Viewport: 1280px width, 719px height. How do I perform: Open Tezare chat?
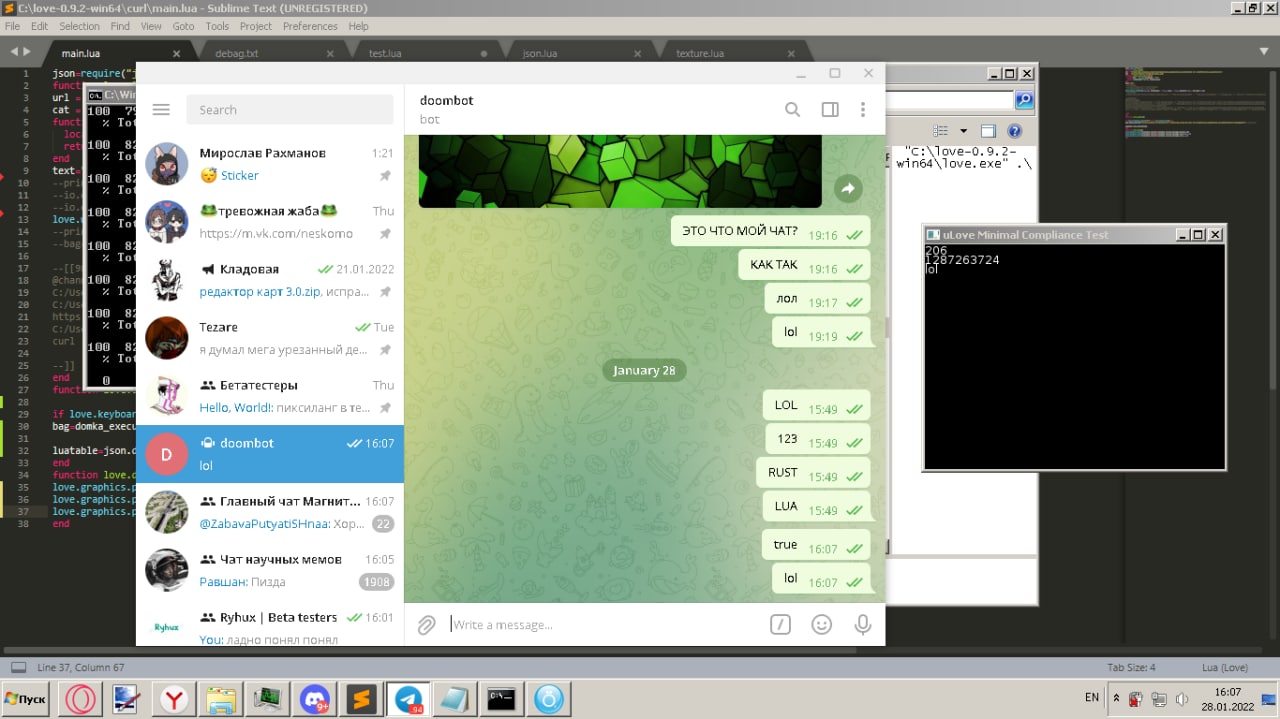click(x=270, y=338)
